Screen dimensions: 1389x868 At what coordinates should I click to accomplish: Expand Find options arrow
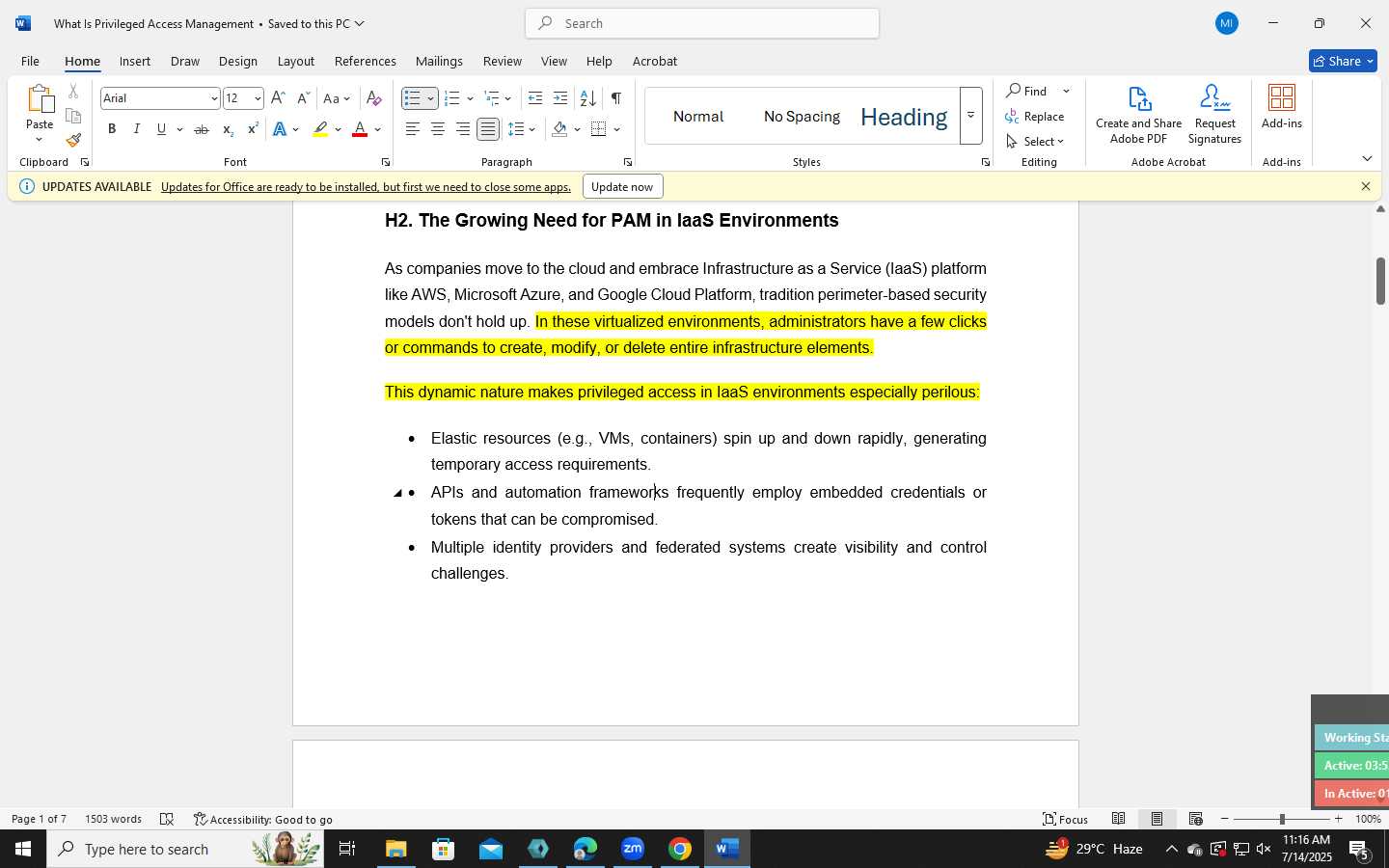click(x=1066, y=92)
